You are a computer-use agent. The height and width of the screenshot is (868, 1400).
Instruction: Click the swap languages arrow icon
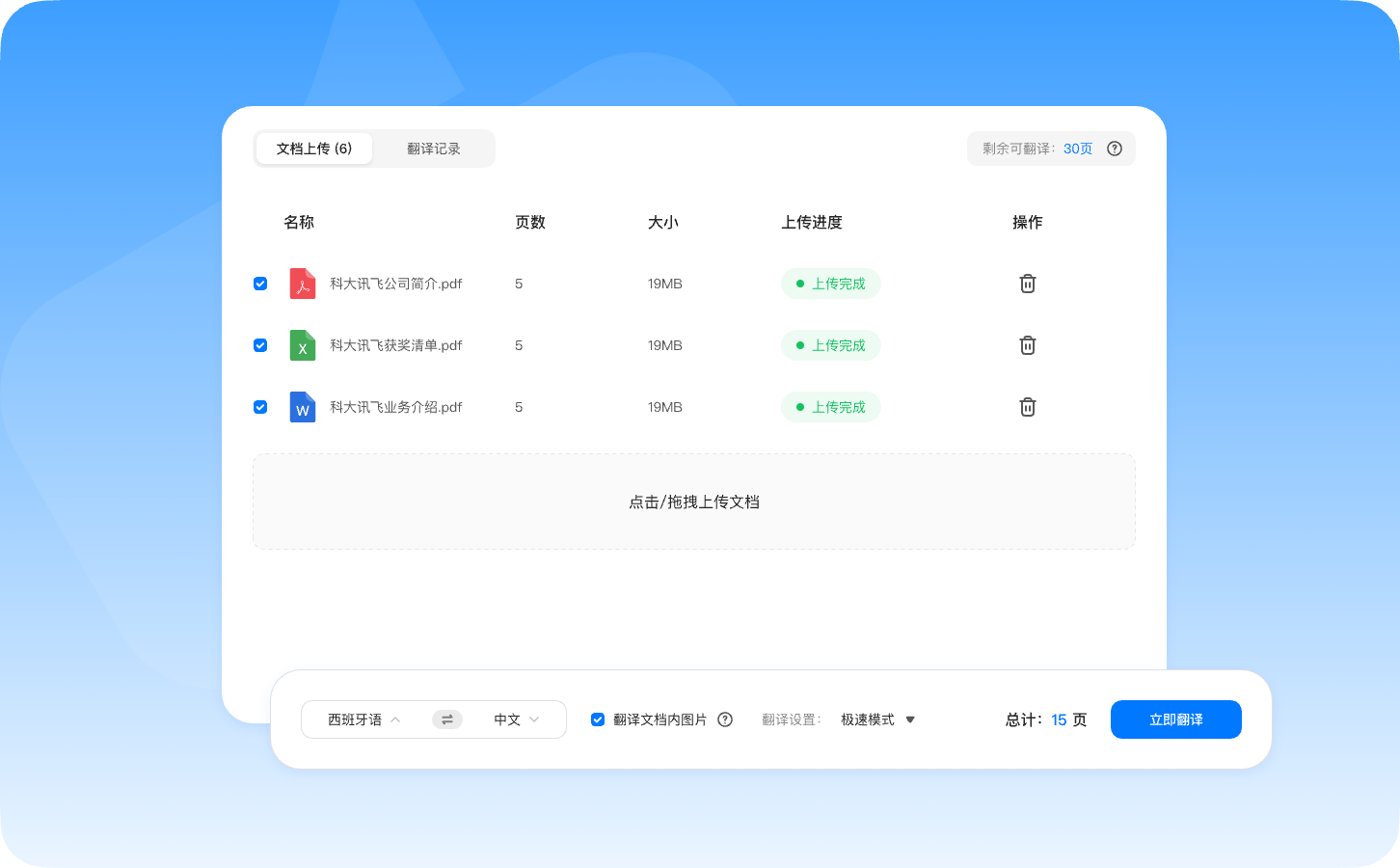(447, 719)
